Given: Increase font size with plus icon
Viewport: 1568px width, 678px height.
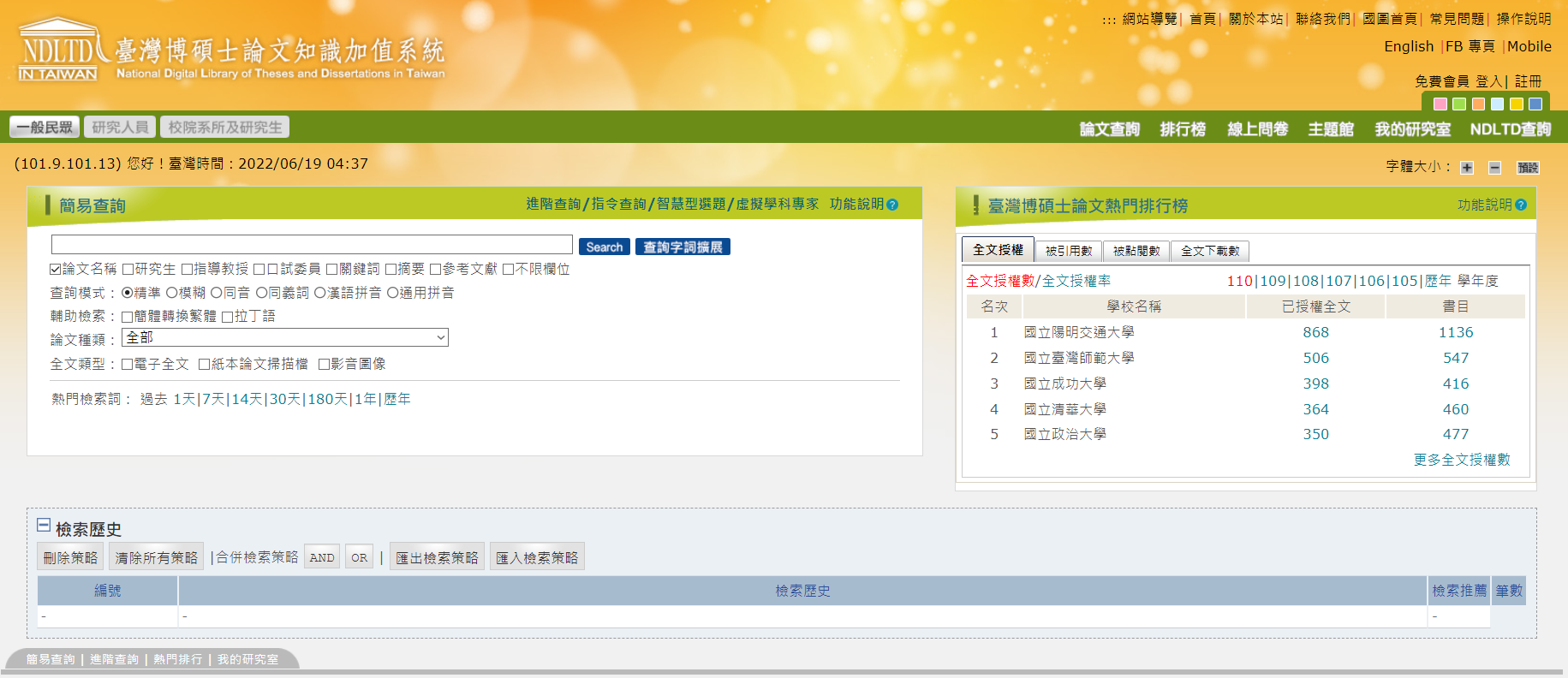Looking at the screenshot, I should coord(1467,168).
